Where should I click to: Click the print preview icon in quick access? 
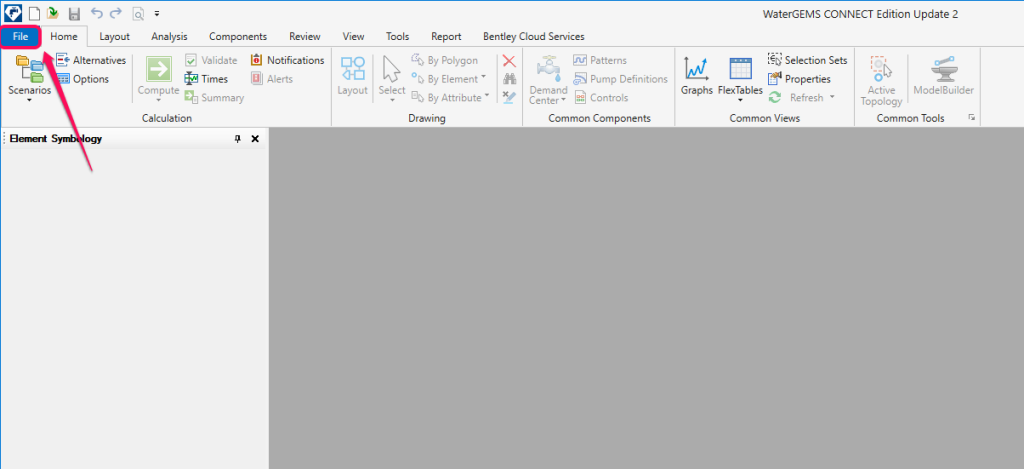click(x=138, y=12)
